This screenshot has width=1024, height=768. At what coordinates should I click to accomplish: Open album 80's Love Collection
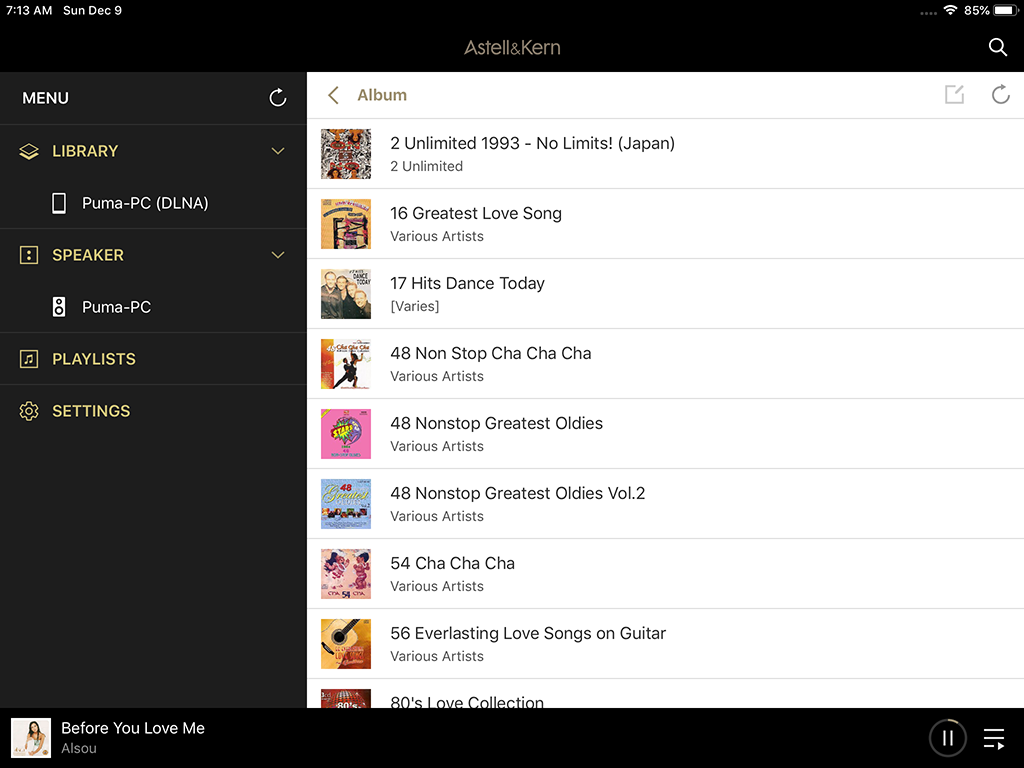coord(665,694)
